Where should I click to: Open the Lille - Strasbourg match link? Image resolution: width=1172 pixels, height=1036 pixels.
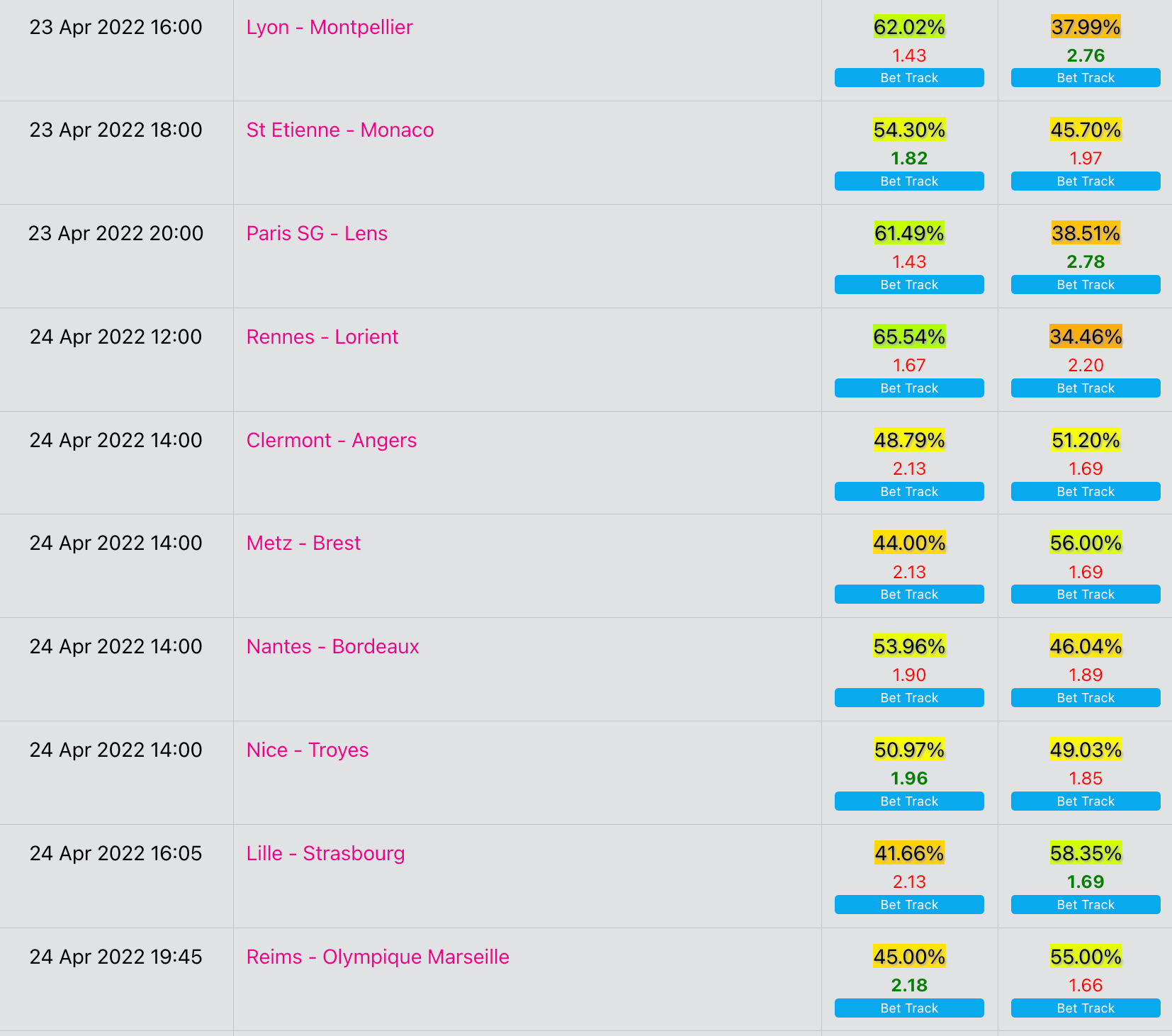[325, 853]
